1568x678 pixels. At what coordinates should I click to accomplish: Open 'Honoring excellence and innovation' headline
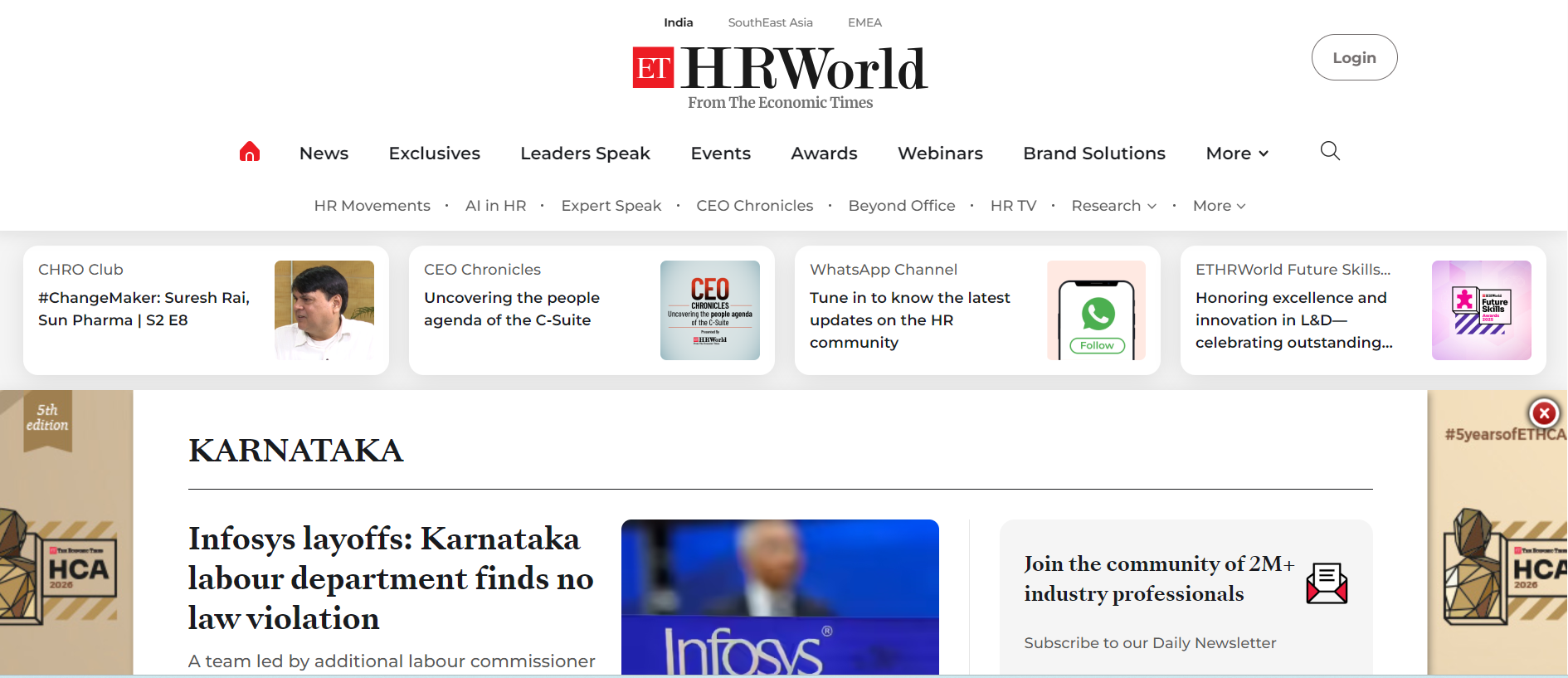pyautogui.click(x=1294, y=319)
